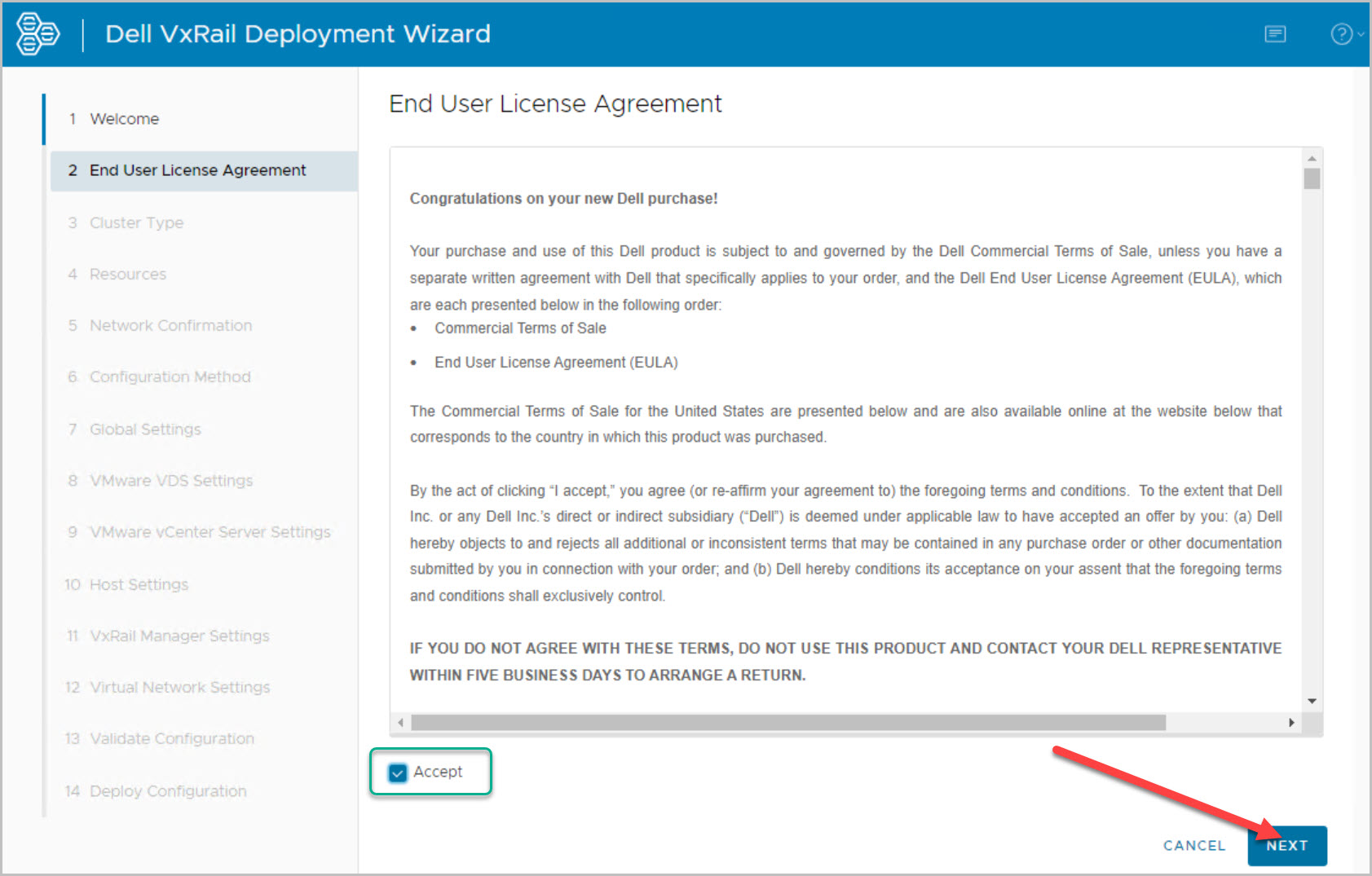Click the NEXT button
Image resolution: width=1372 pixels, height=876 pixels.
coord(1286,846)
